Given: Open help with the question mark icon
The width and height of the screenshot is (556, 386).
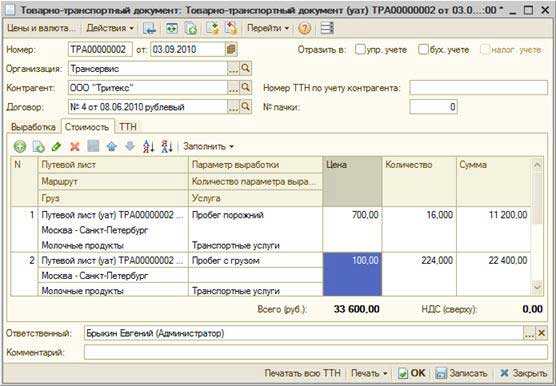Looking at the screenshot, I should [305, 28].
